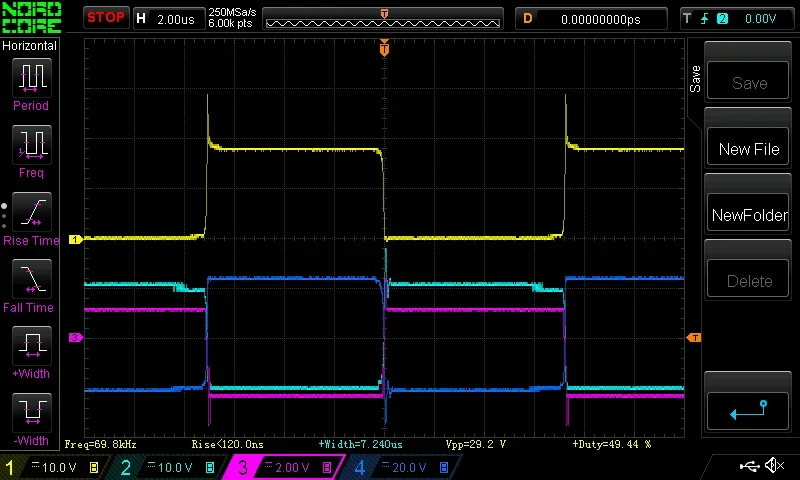Select the Rise Time measurement icon
800x480 pixels.
click(x=31, y=212)
